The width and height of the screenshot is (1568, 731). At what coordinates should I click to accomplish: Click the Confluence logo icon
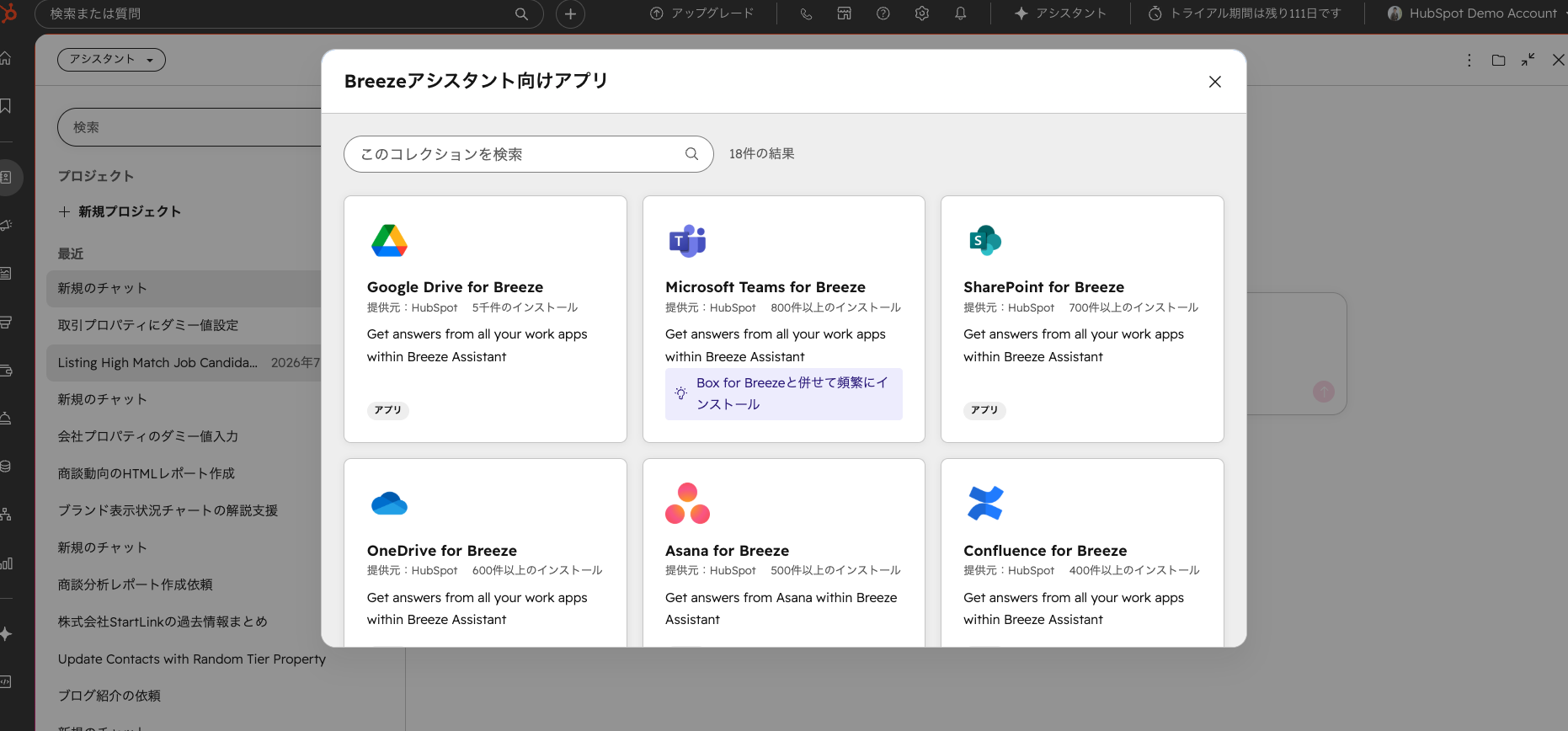tap(985, 503)
